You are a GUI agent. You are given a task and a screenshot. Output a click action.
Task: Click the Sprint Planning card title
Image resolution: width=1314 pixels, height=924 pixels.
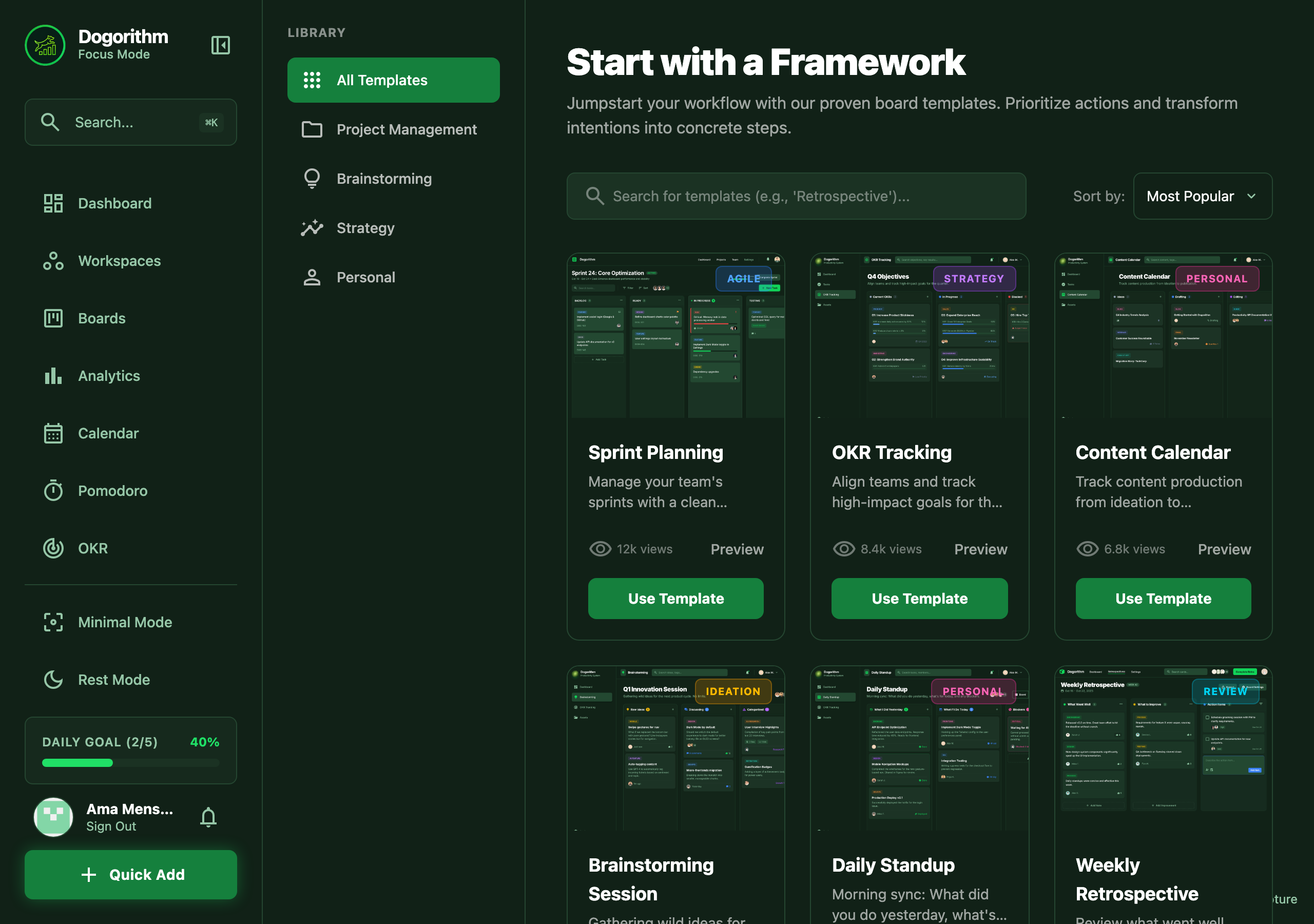[x=655, y=452]
